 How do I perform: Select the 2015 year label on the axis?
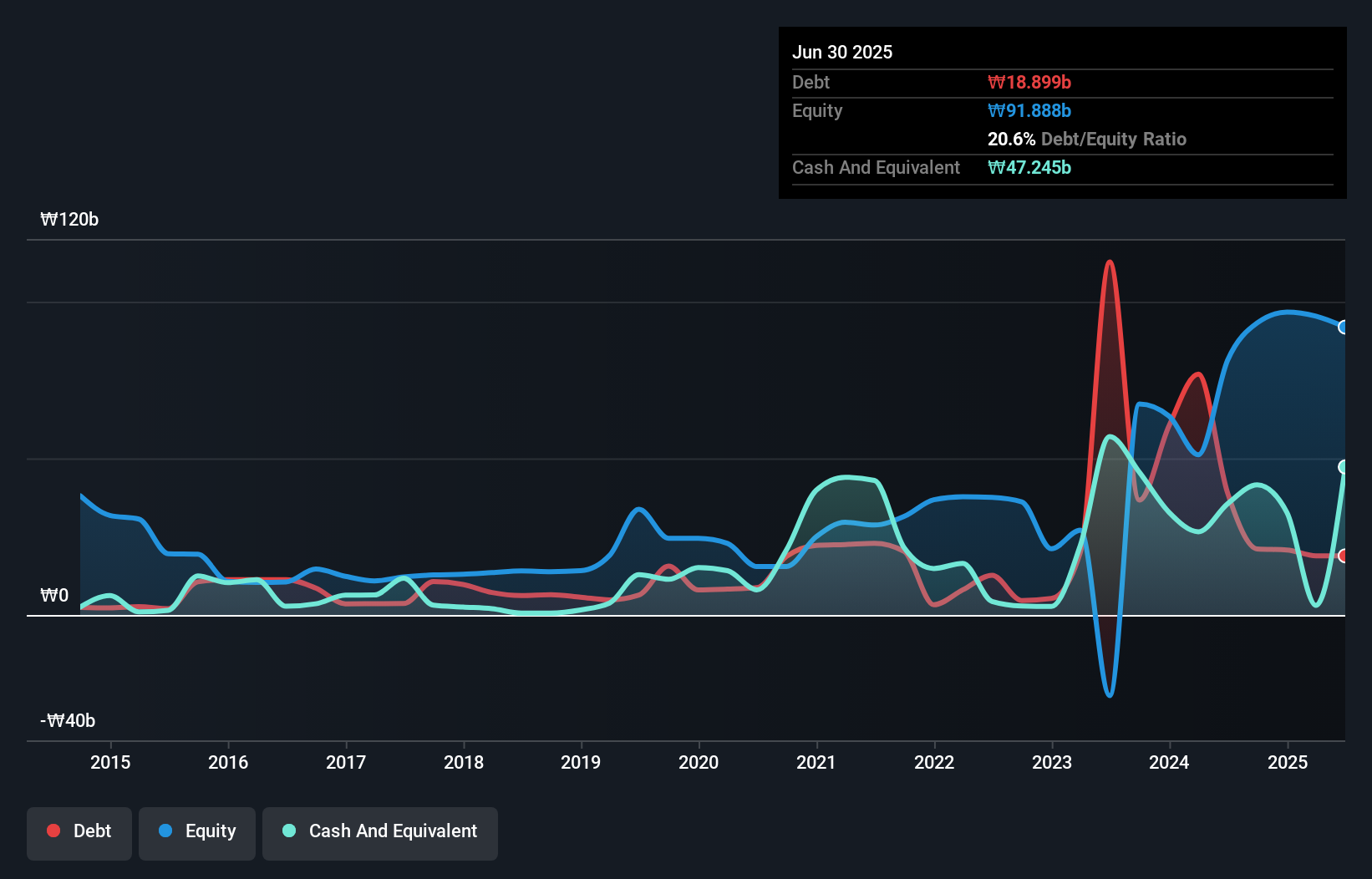110,762
